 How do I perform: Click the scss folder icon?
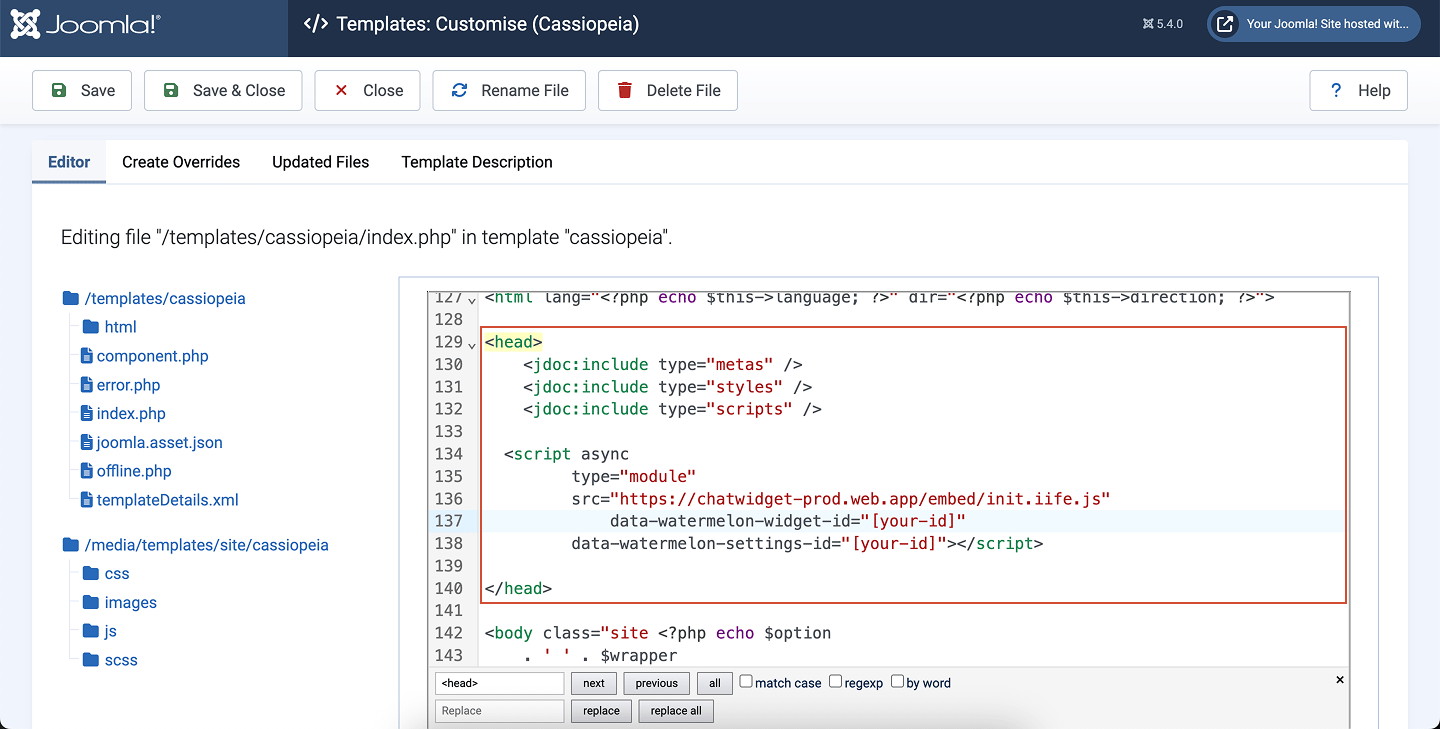coord(90,660)
